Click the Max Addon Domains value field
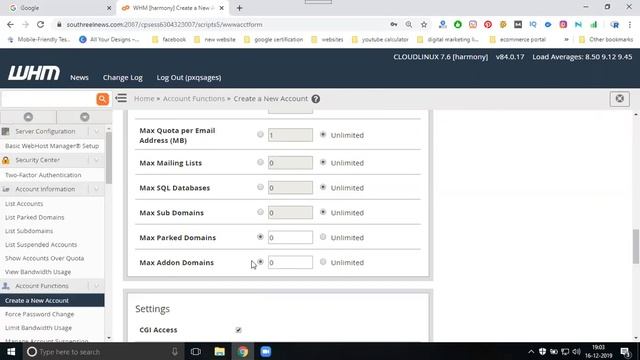 (290, 262)
